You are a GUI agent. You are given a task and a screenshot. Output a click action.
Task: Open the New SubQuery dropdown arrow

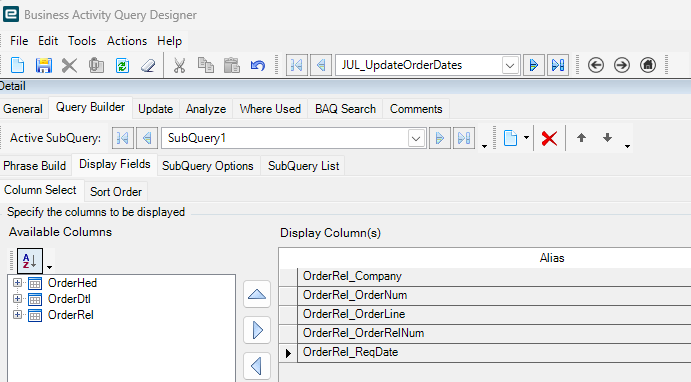click(526, 138)
